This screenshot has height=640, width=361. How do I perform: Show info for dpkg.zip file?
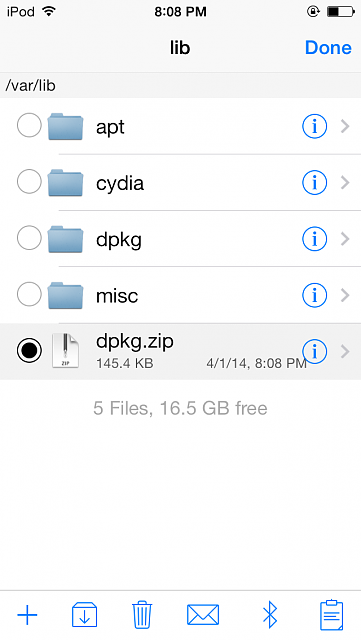click(x=314, y=351)
